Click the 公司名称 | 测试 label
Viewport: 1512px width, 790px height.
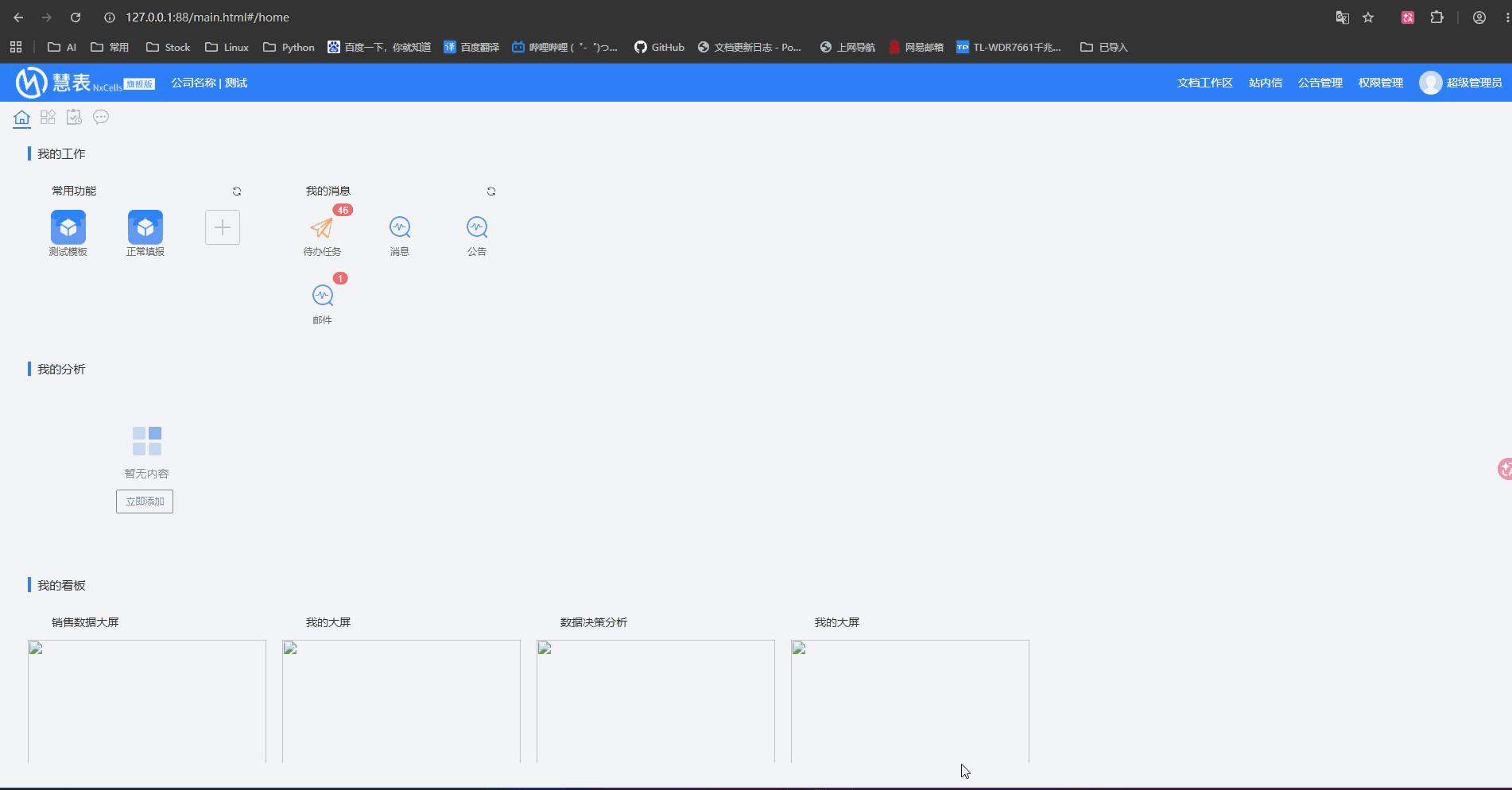pyautogui.click(x=209, y=83)
